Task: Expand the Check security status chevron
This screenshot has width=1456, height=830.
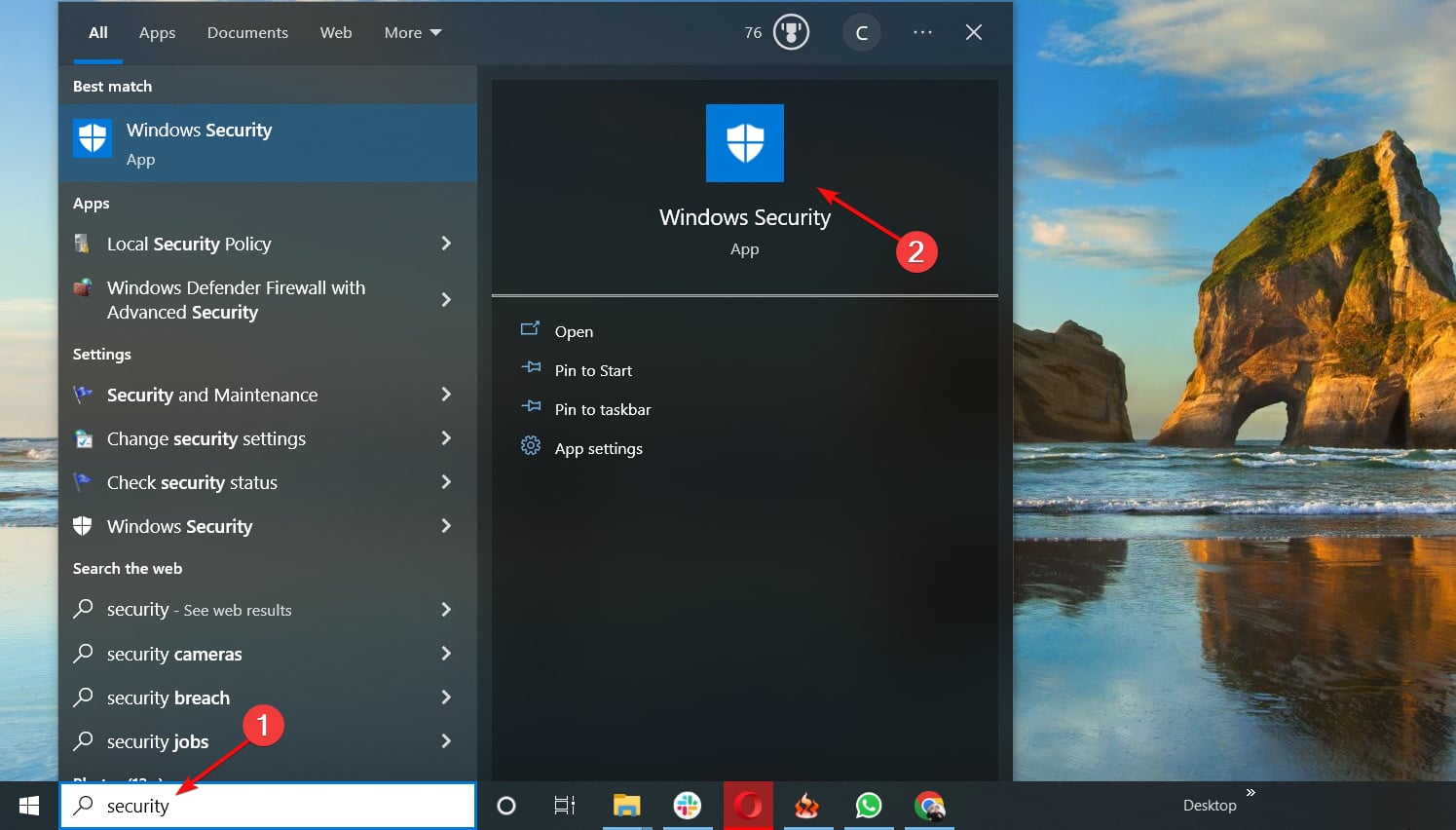Action: click(446, 482)
